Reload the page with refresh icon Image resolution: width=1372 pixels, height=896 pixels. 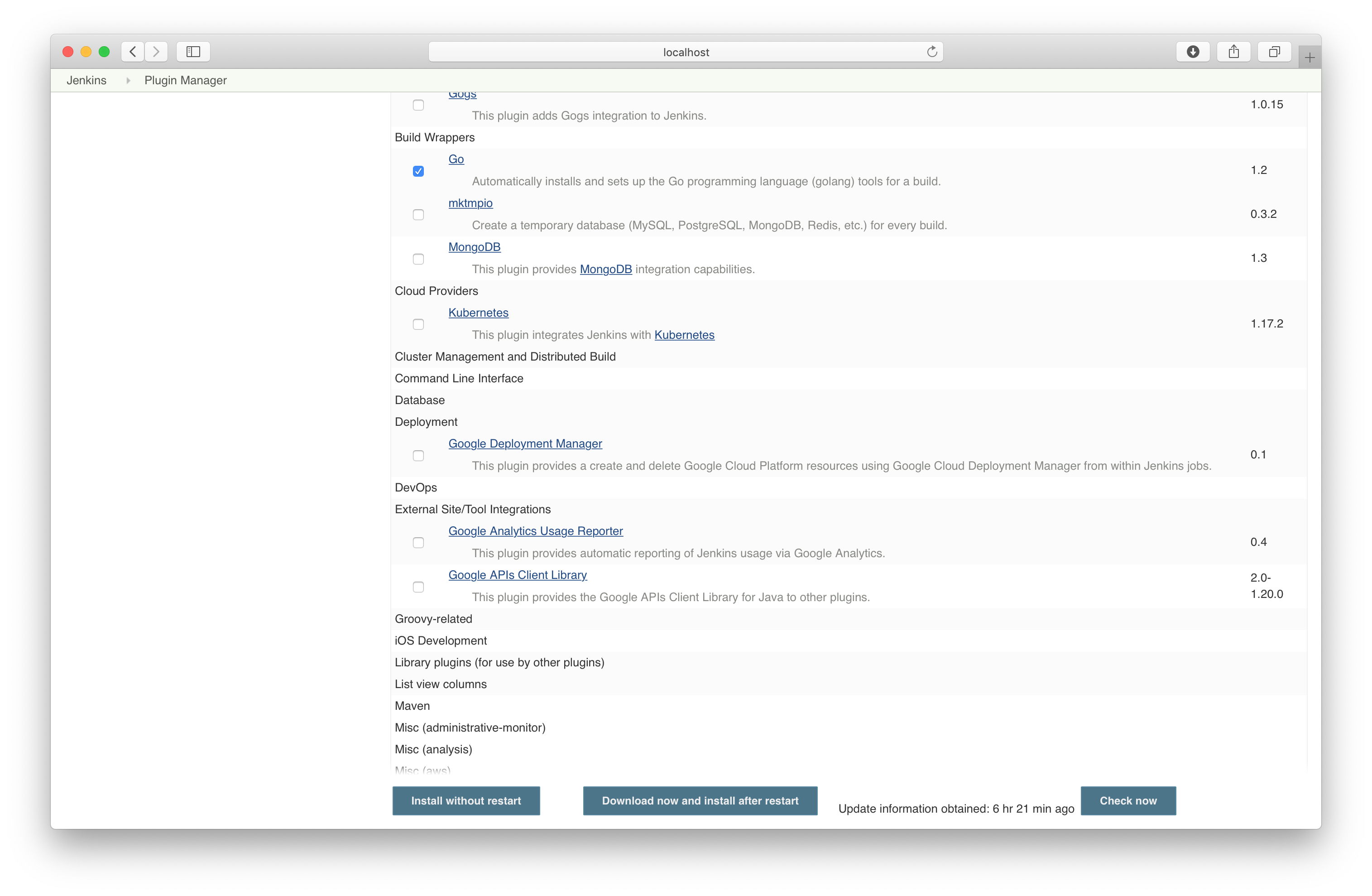(931, 52)
